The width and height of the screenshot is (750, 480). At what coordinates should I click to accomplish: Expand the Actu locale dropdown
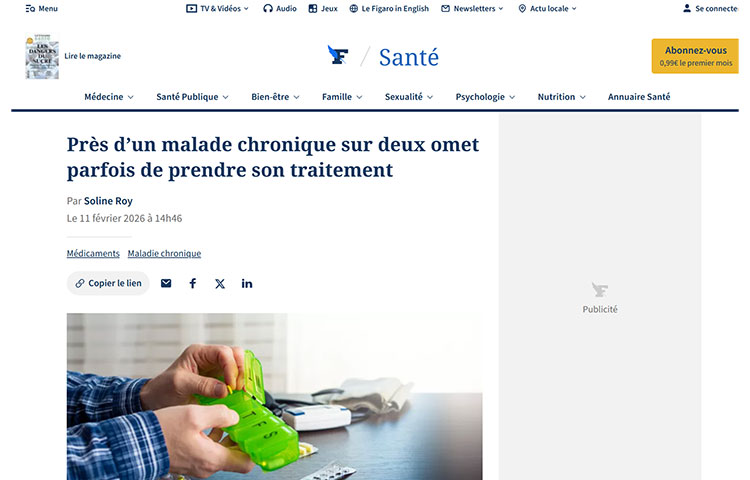[548, 9]
